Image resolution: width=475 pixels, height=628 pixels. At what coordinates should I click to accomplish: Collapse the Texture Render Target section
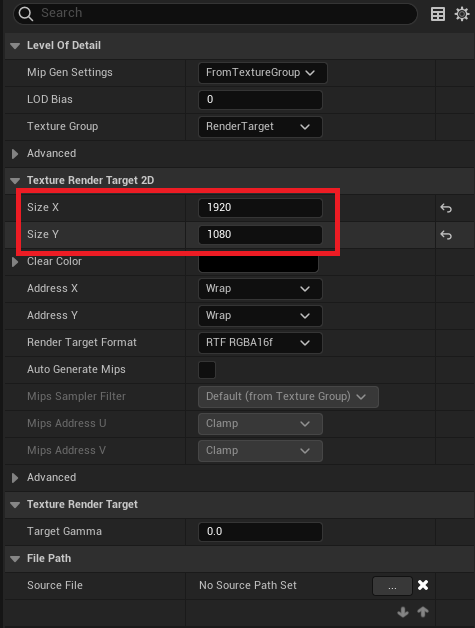(x=15, y=505)
